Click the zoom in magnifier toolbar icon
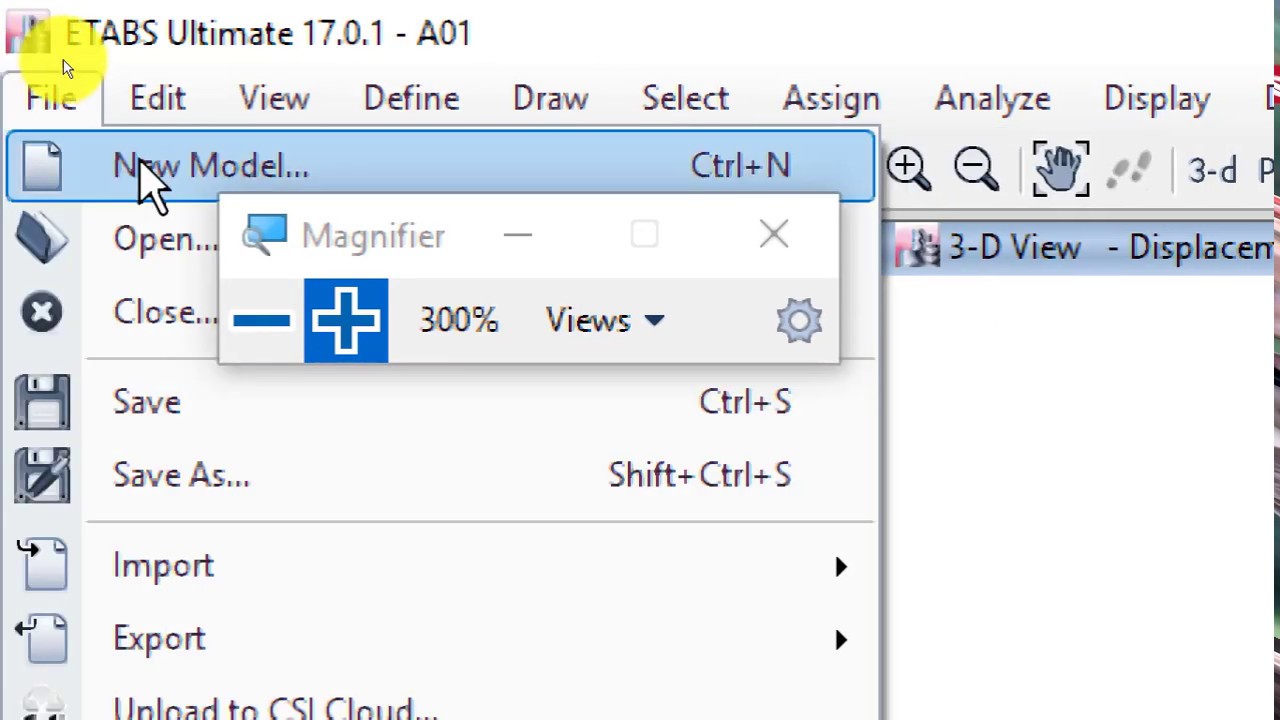This screenshot has height=720, width=1280. [908, 168]
